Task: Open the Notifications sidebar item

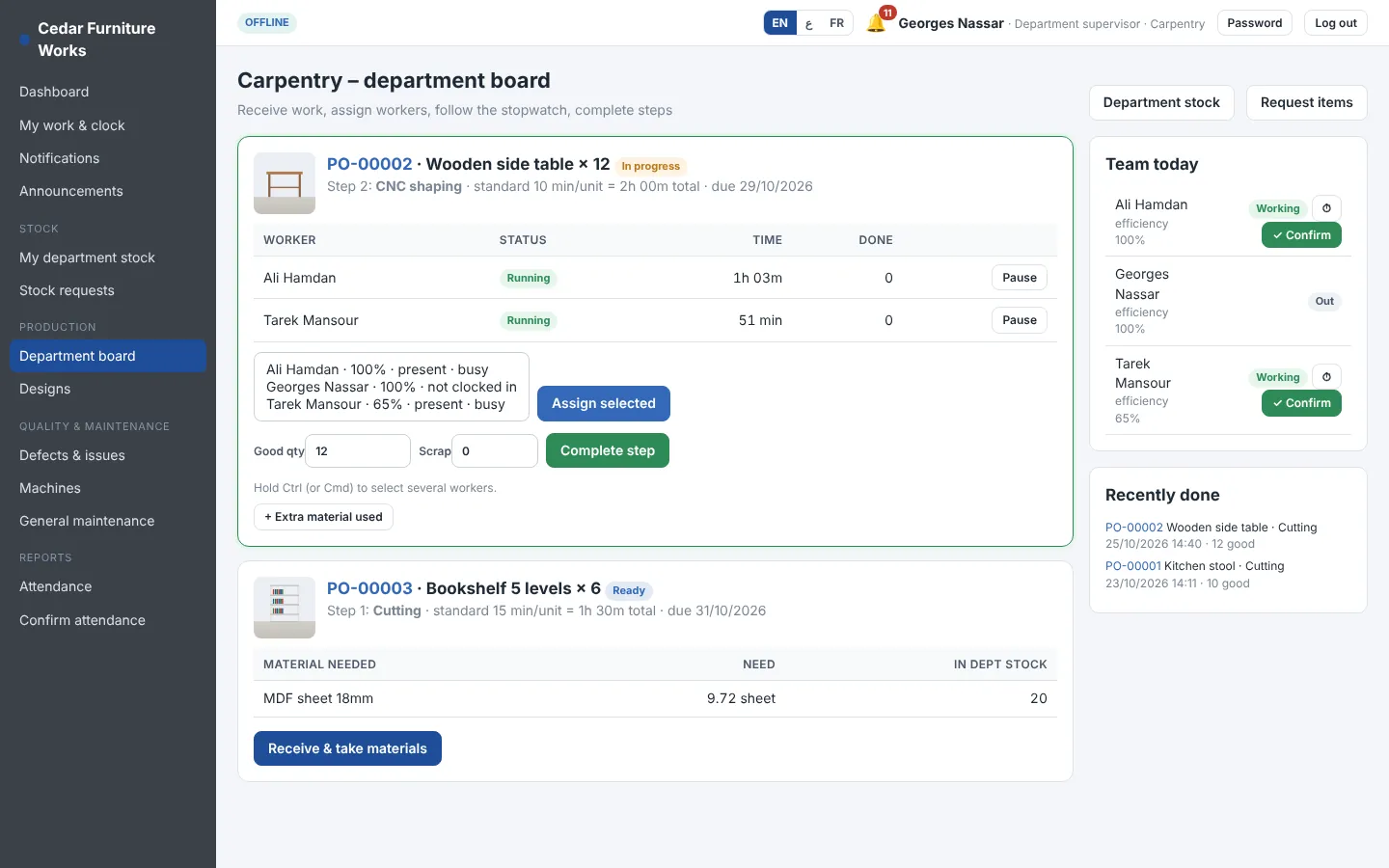Action: coord(108,158)
